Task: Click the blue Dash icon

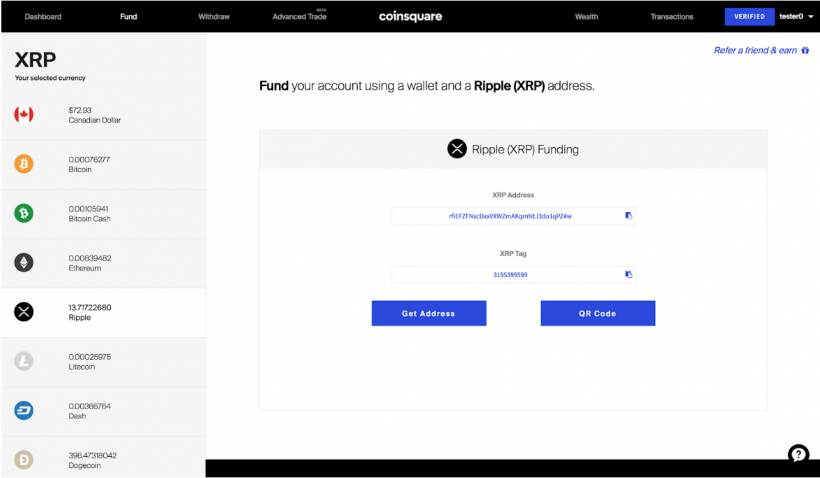Action: (x=24, y=410)
